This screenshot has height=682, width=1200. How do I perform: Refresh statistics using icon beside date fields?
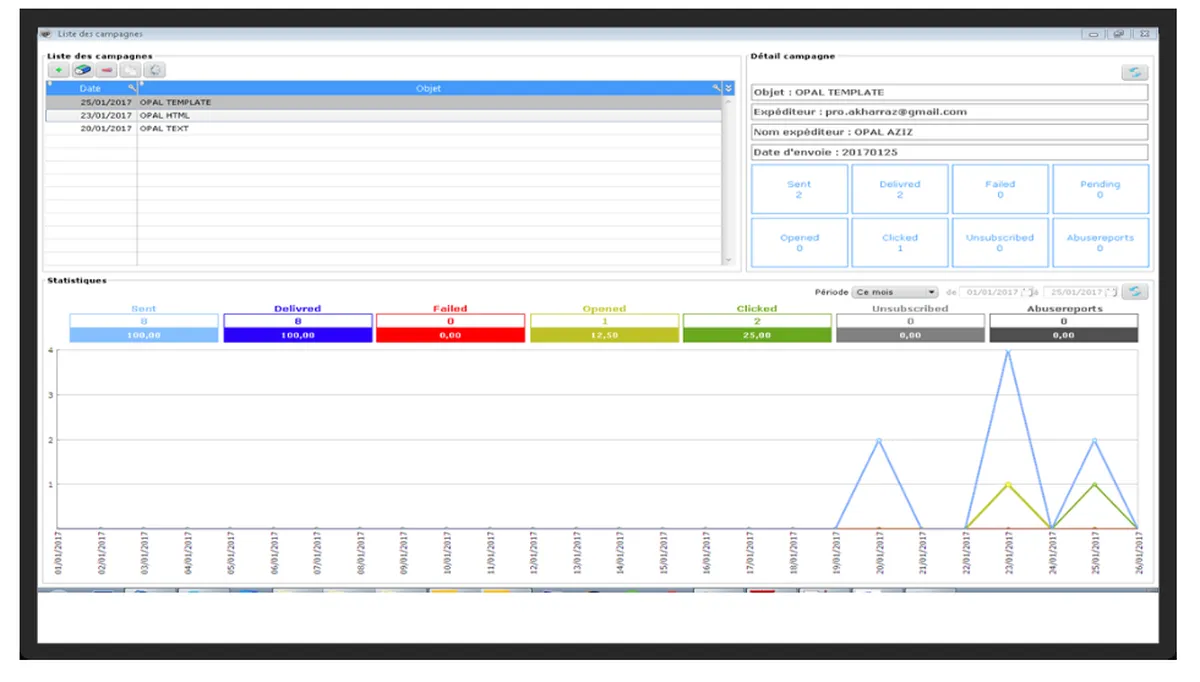pyautogui.click(x=1134, y=292)
